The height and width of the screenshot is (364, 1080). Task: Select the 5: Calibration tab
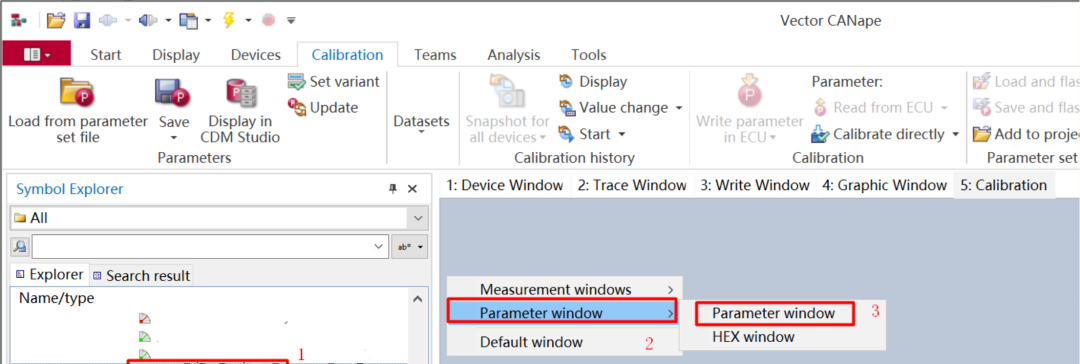[x=1004, y=185]
